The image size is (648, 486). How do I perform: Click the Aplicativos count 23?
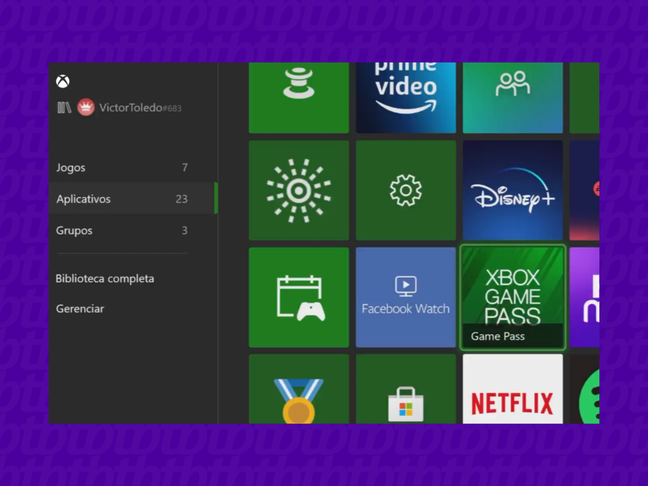181,199
